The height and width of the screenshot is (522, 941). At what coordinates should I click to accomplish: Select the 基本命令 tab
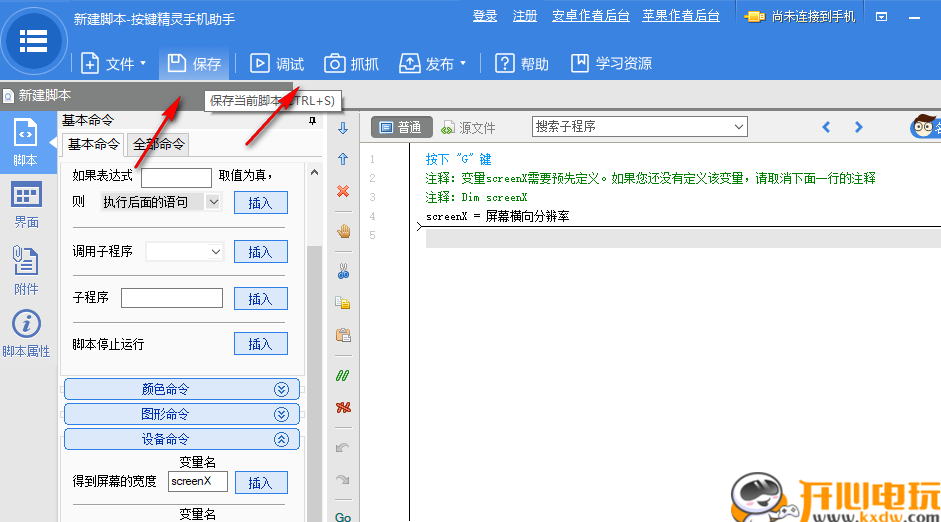click(93, 144)
